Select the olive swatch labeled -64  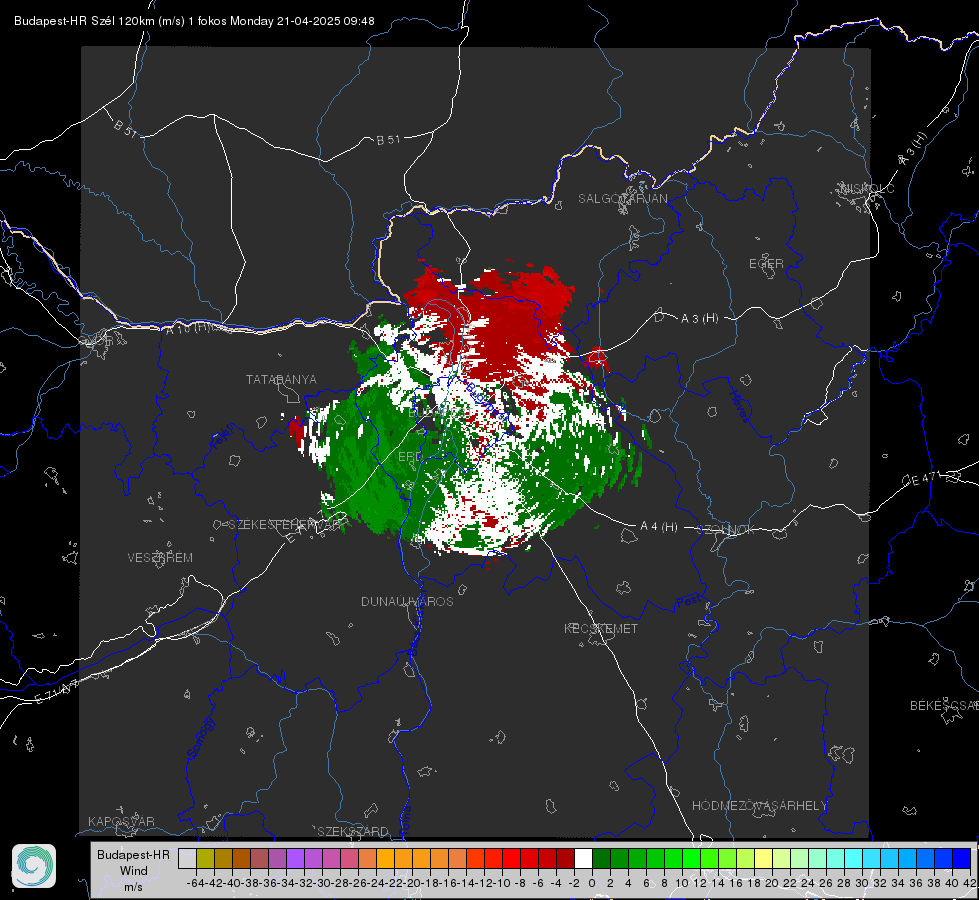(x=205, y=858)
